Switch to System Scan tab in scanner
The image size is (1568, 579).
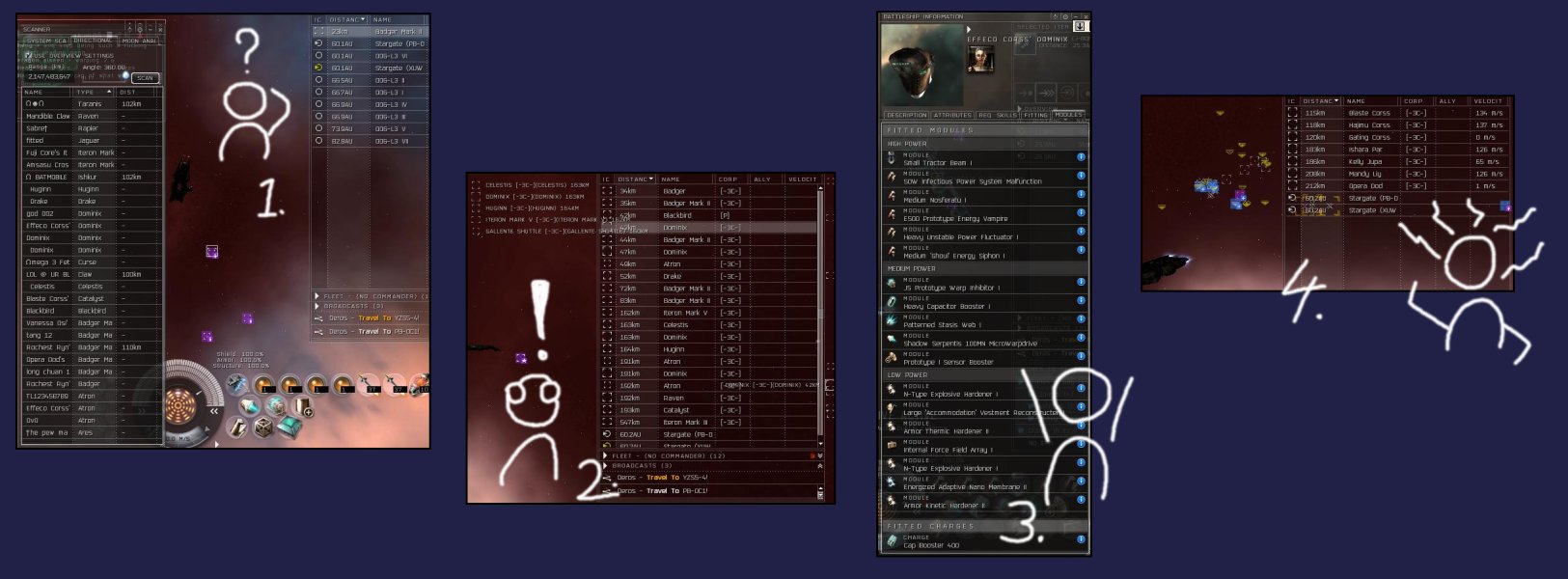pyautogui.click(x=46, y=41)
